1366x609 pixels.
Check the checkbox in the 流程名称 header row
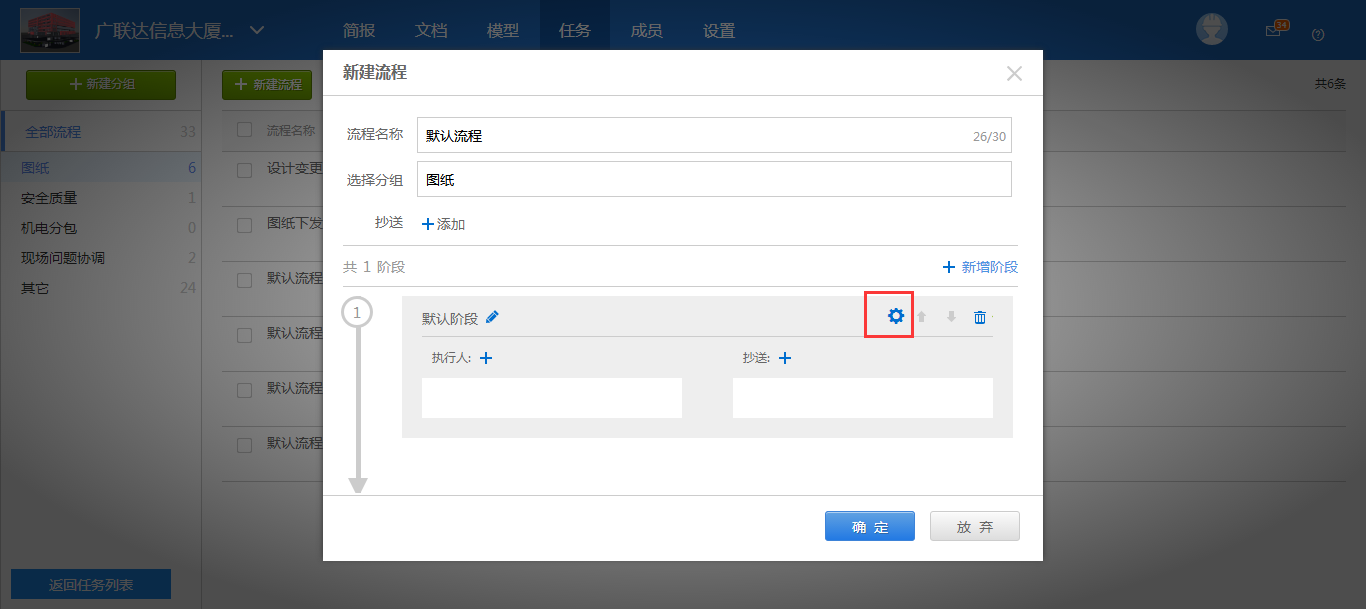[244, 130]
